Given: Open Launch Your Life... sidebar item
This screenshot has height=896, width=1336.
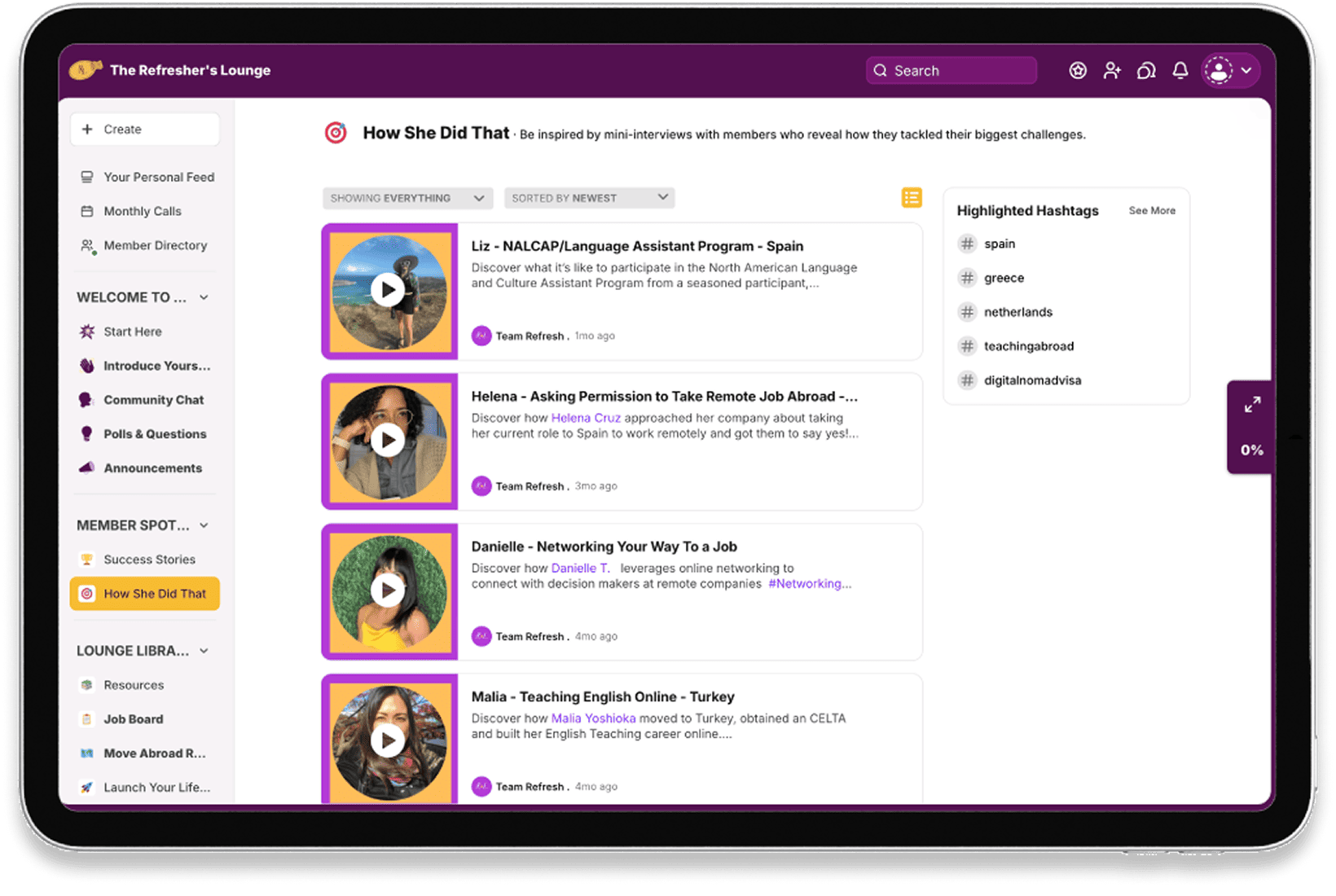Looking at the screenshot, I should tap(145, 788).
